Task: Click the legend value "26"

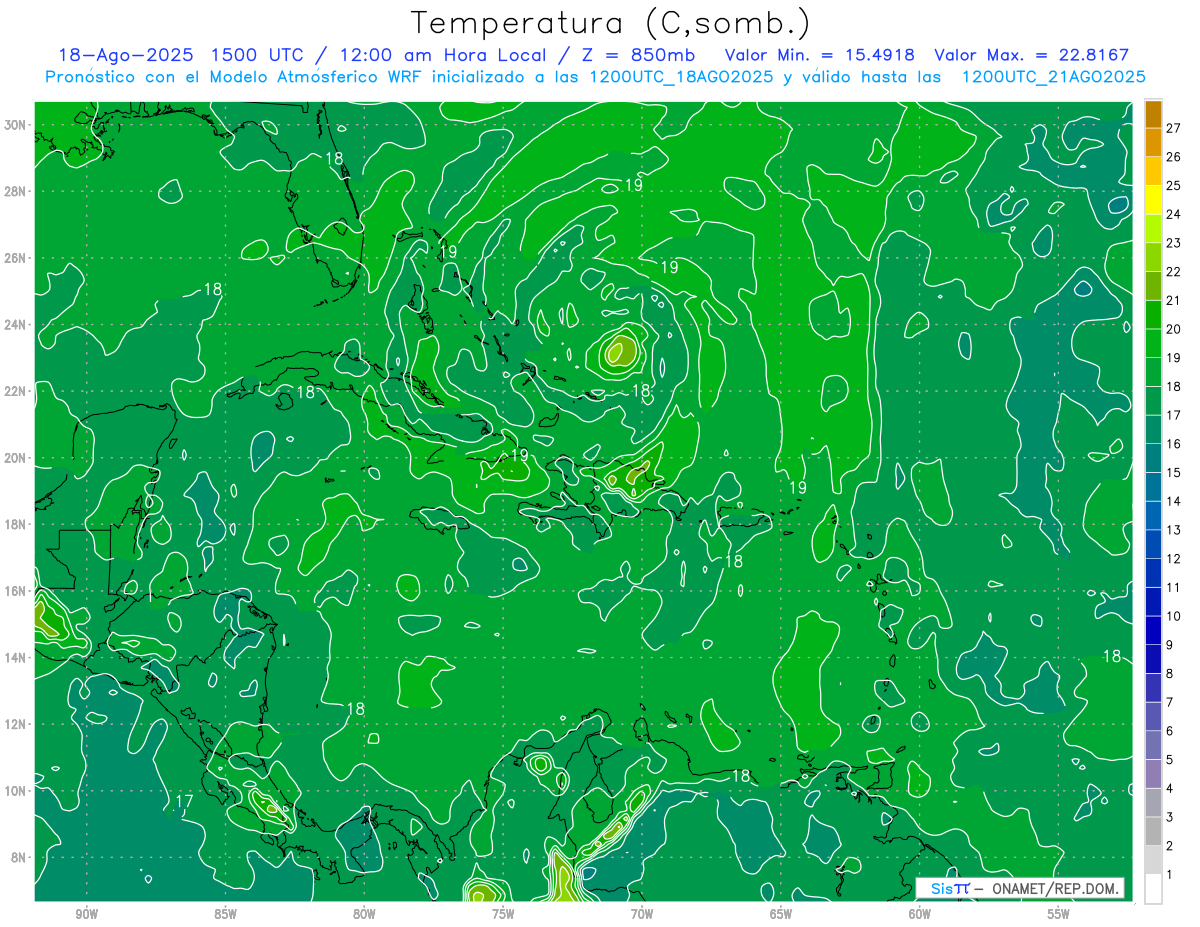Action: coord(1173,157)
